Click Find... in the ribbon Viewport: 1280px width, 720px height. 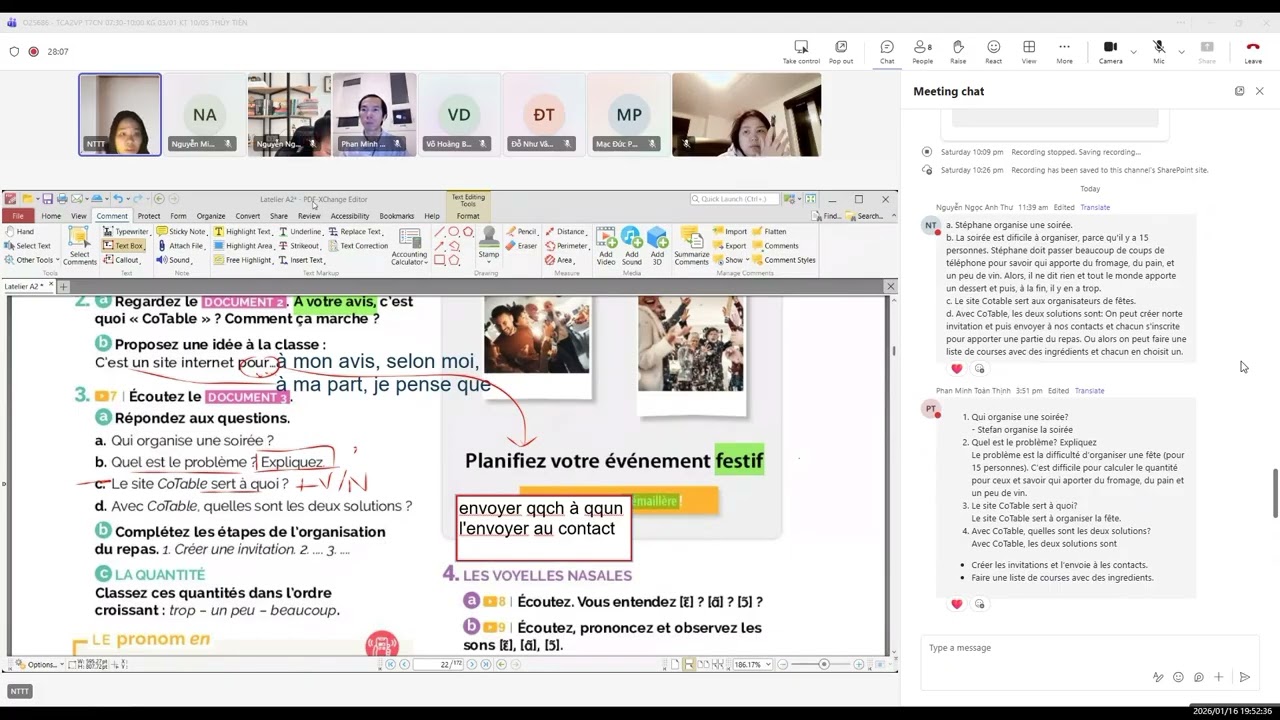click(827, 216)
